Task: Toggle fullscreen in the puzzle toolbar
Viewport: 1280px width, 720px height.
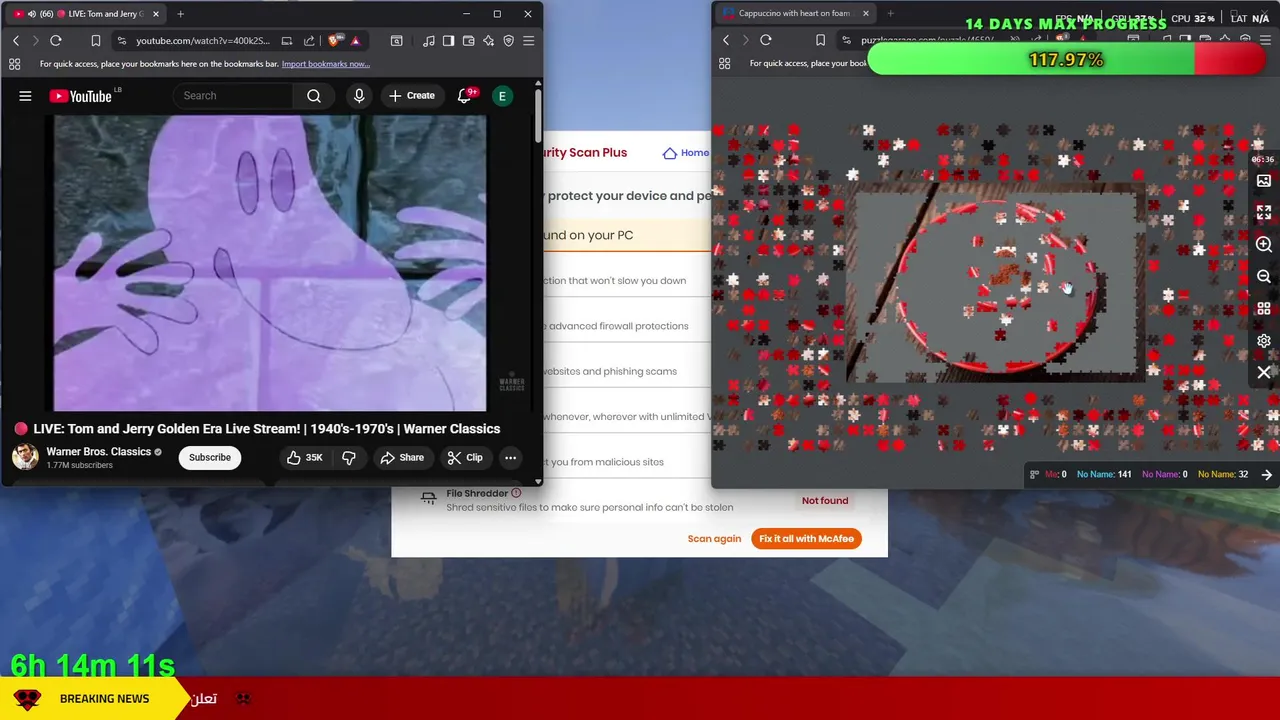Action: click(1264, 213)
